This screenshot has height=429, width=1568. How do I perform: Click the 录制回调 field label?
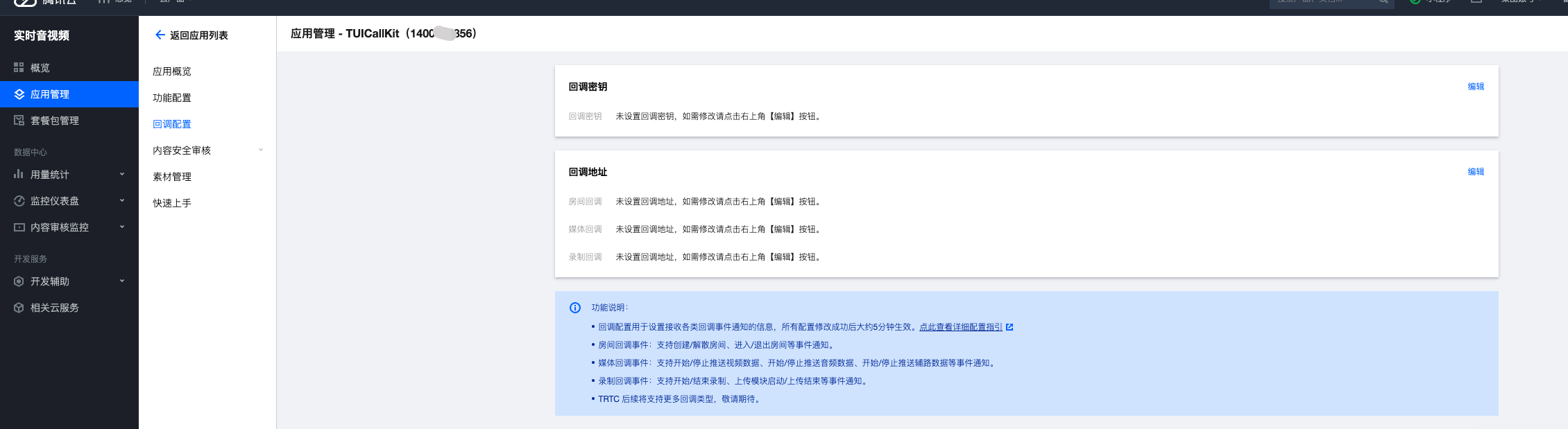click(x=585, y=257)
